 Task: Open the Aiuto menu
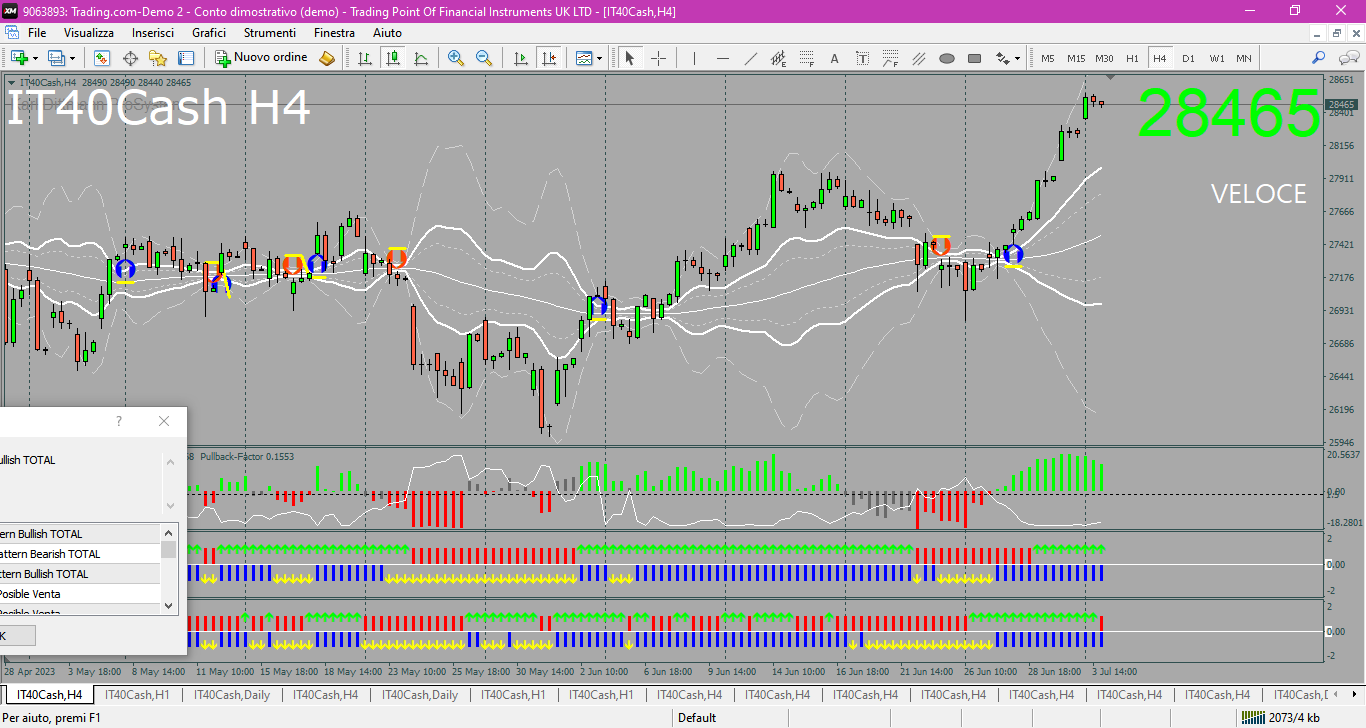tap(387, 33)
